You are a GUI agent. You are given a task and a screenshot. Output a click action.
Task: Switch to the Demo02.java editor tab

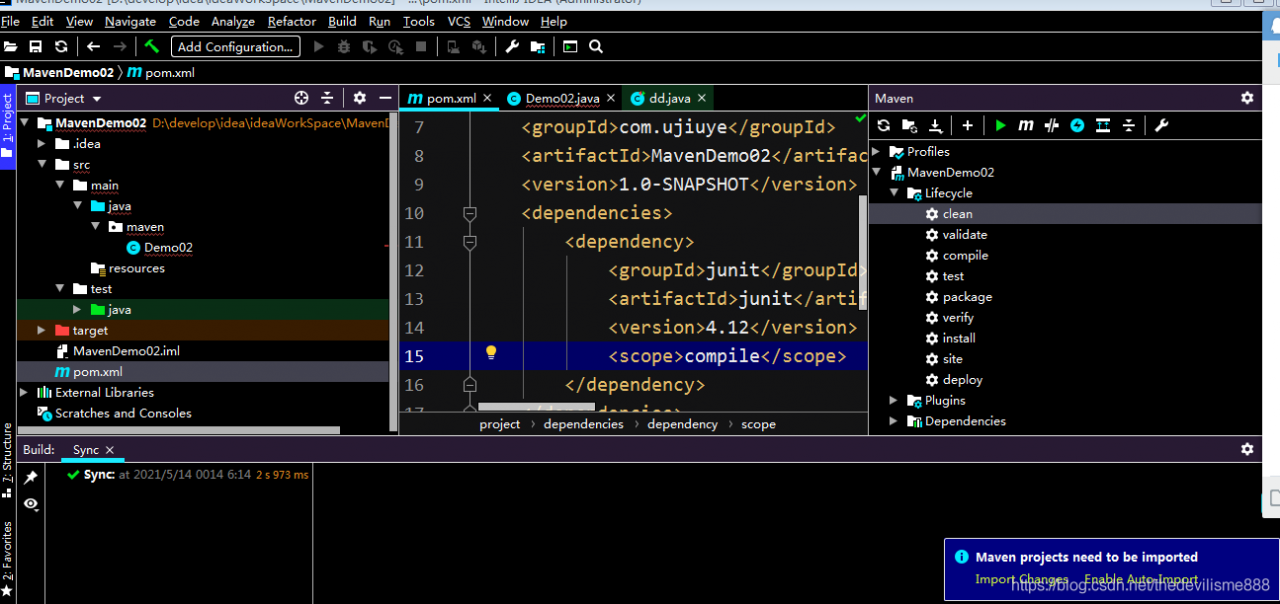tap(562, 98)
